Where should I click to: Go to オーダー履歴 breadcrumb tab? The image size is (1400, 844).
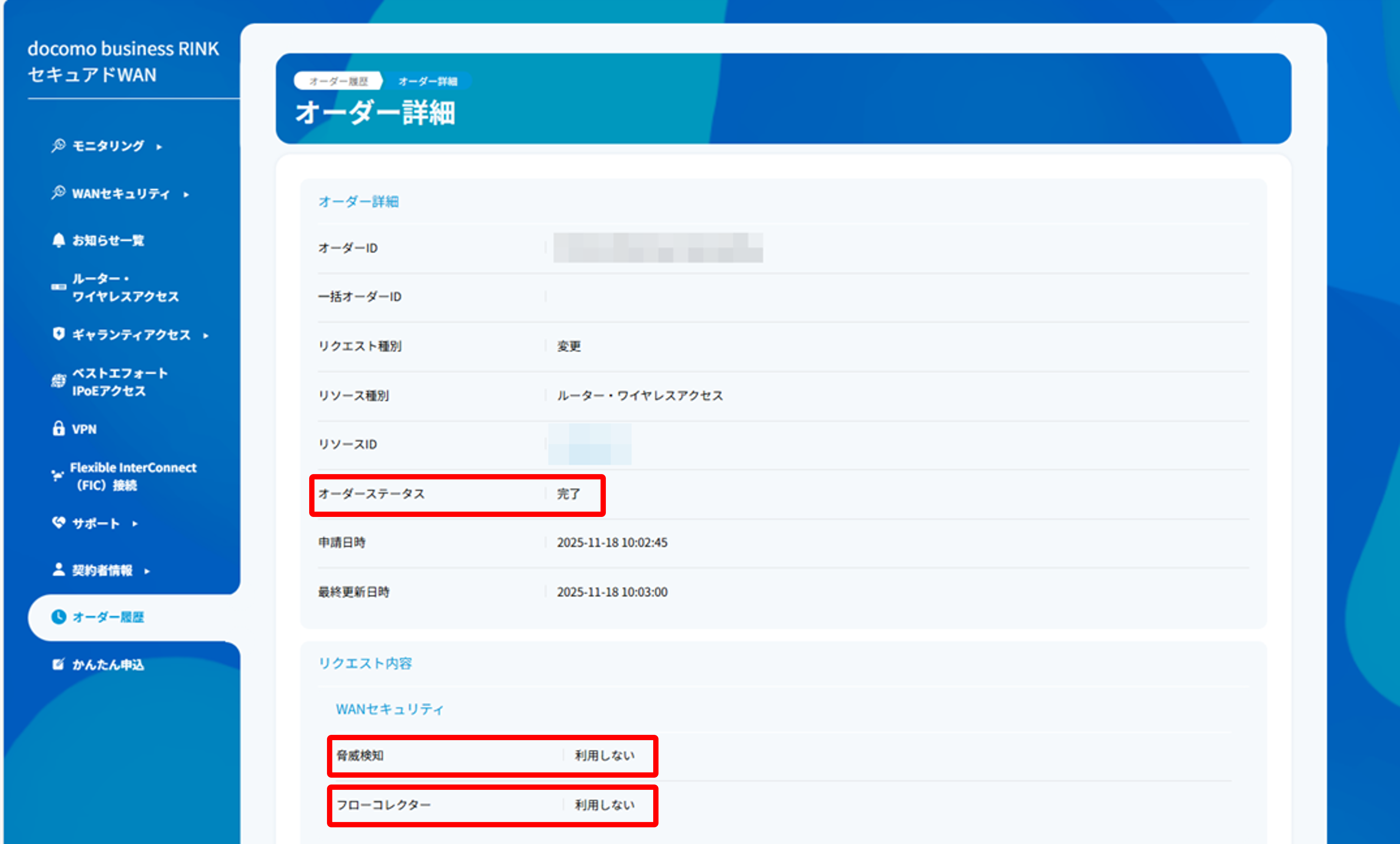(338, 81)
